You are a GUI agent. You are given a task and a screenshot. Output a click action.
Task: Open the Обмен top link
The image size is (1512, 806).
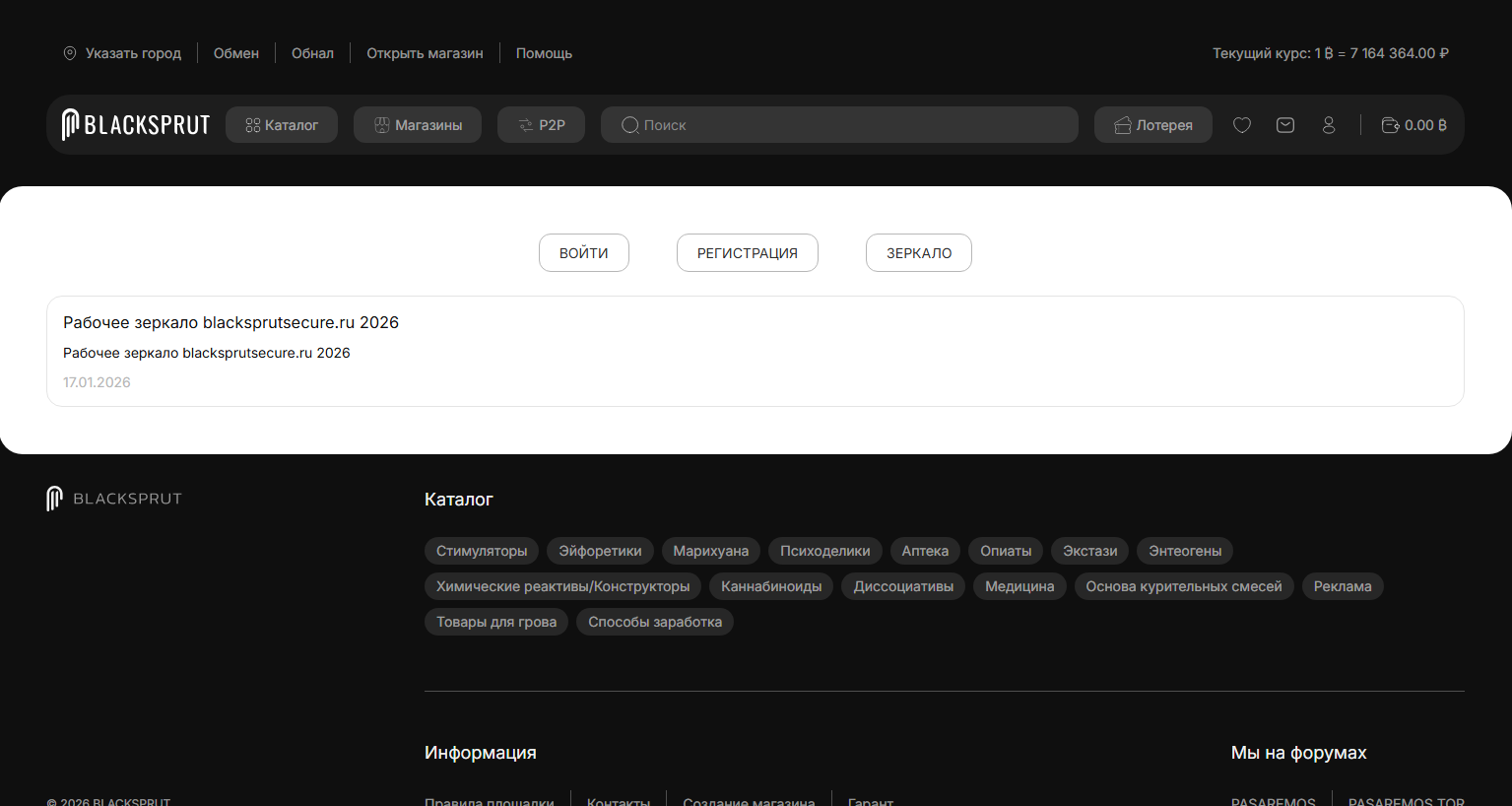[x=236, y=53]
